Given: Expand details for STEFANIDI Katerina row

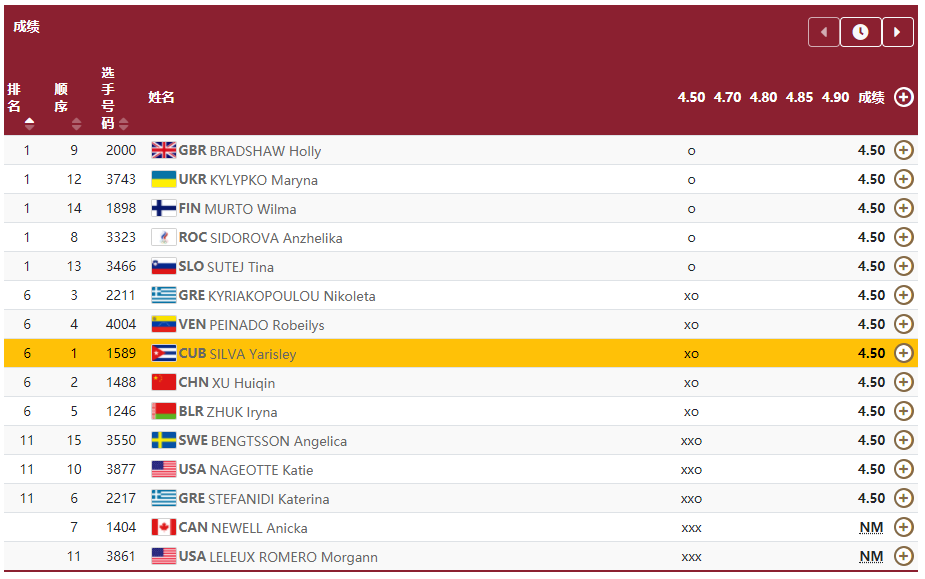Looking at the screenshot, I should [903, 498].
